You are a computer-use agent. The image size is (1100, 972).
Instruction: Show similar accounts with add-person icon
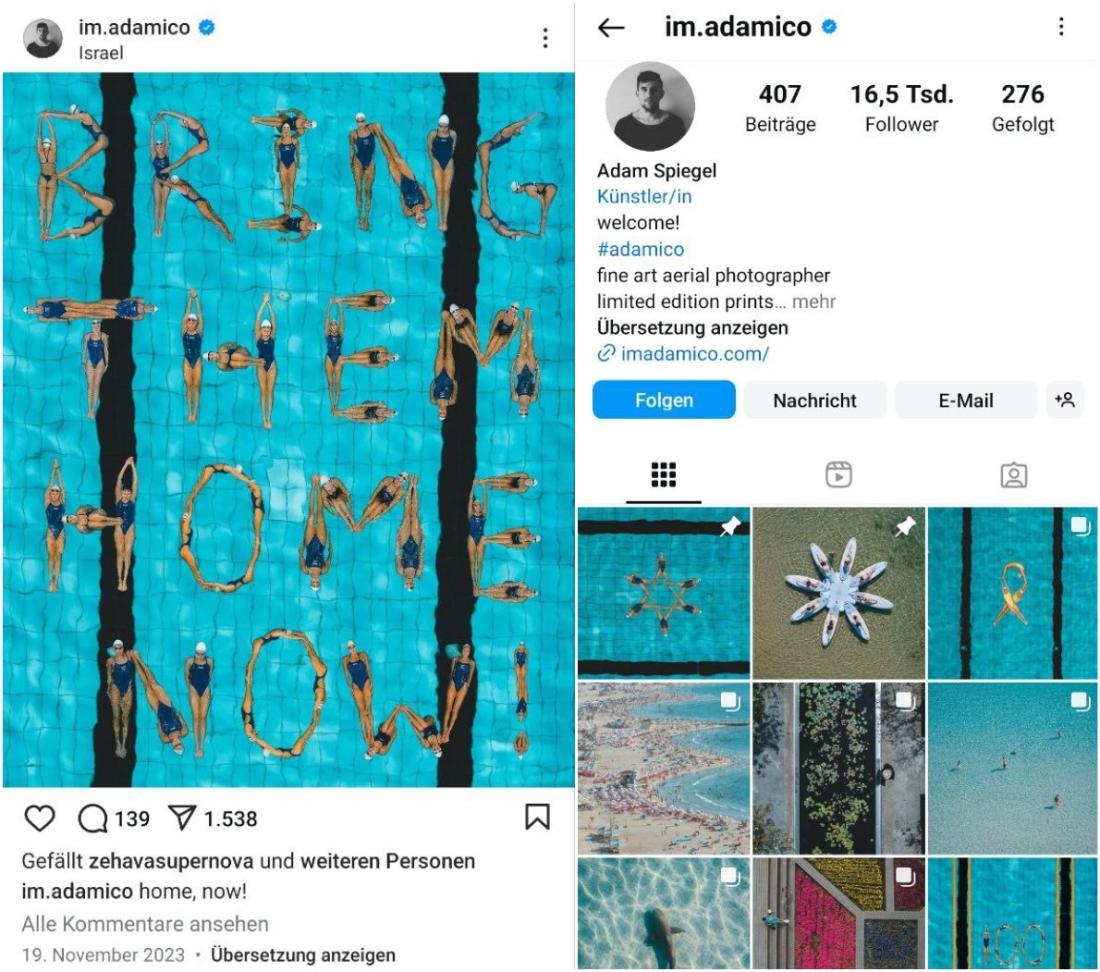(x=1064, y=400)
